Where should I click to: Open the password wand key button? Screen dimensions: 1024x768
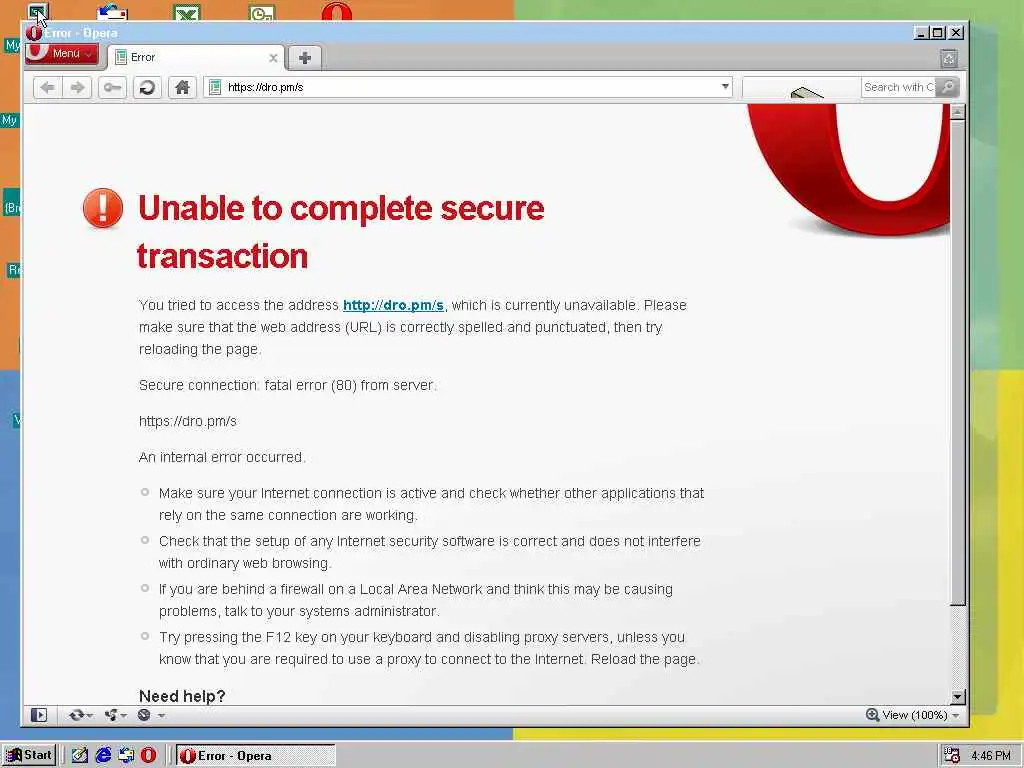coord(112,88)
